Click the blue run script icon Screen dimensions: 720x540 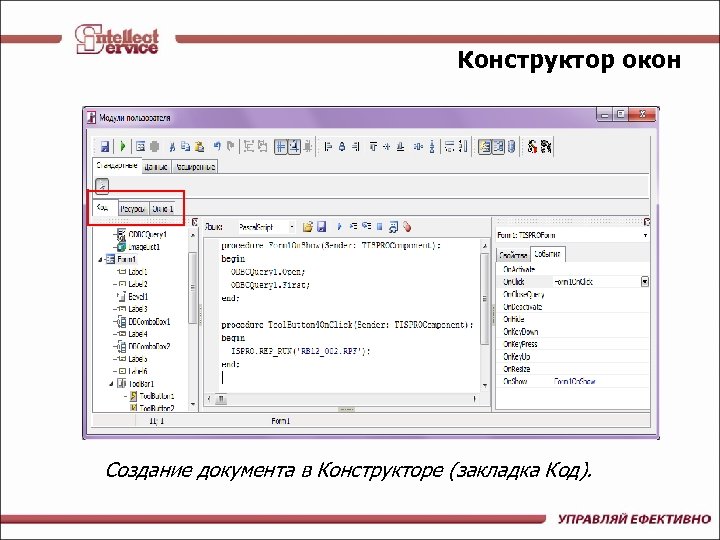(339, 227)
